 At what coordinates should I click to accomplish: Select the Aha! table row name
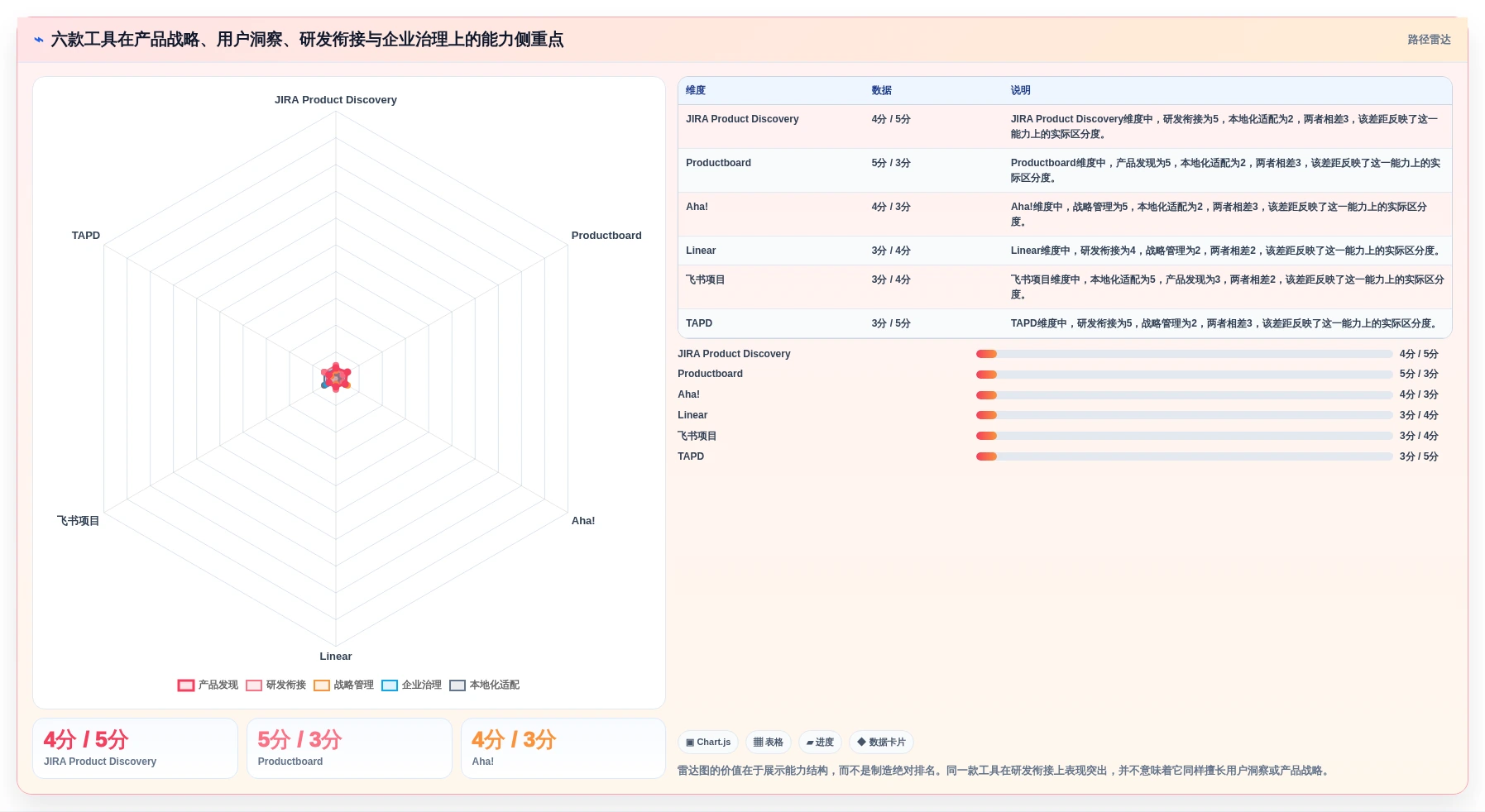tap(697, 207)
